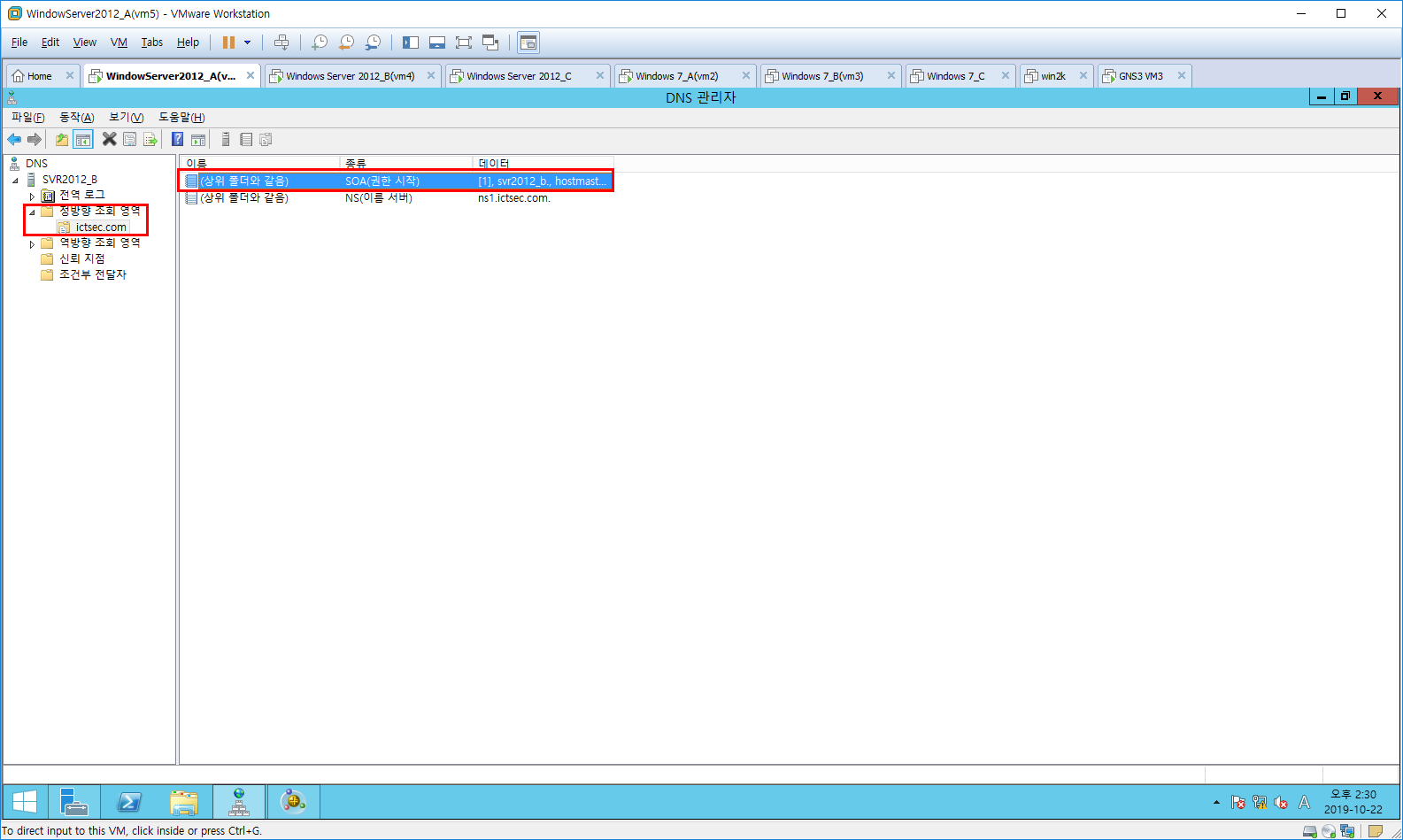This screenshot has width=1403, height=840.
Task: Toggle the console tree show/hide icon
Action: 82,139
